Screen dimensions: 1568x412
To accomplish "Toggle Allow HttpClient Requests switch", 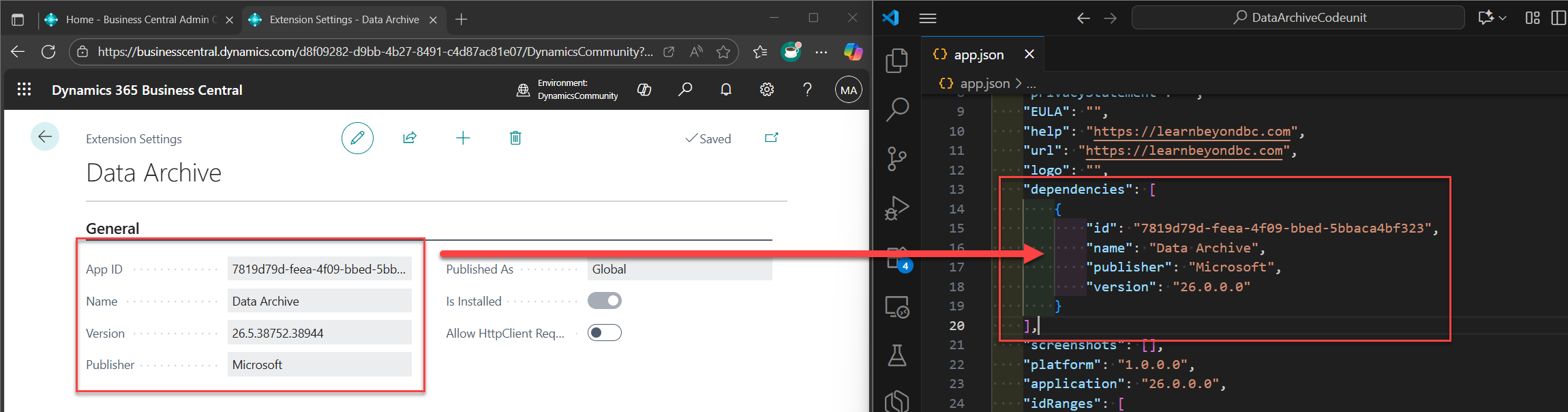I will 605,333.
